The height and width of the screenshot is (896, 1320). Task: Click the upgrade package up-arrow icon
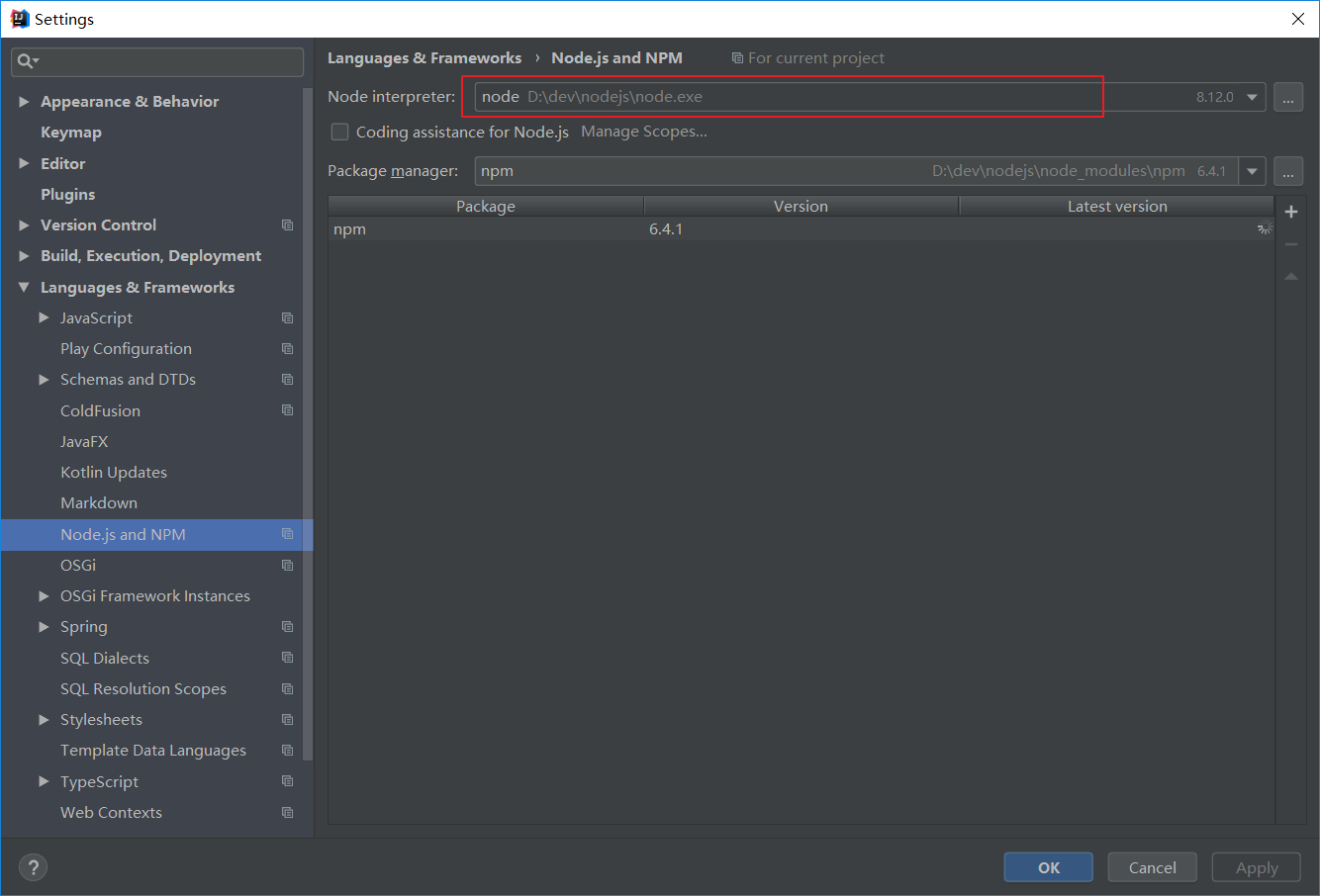pyautogui.click(x=1290, y=277)
